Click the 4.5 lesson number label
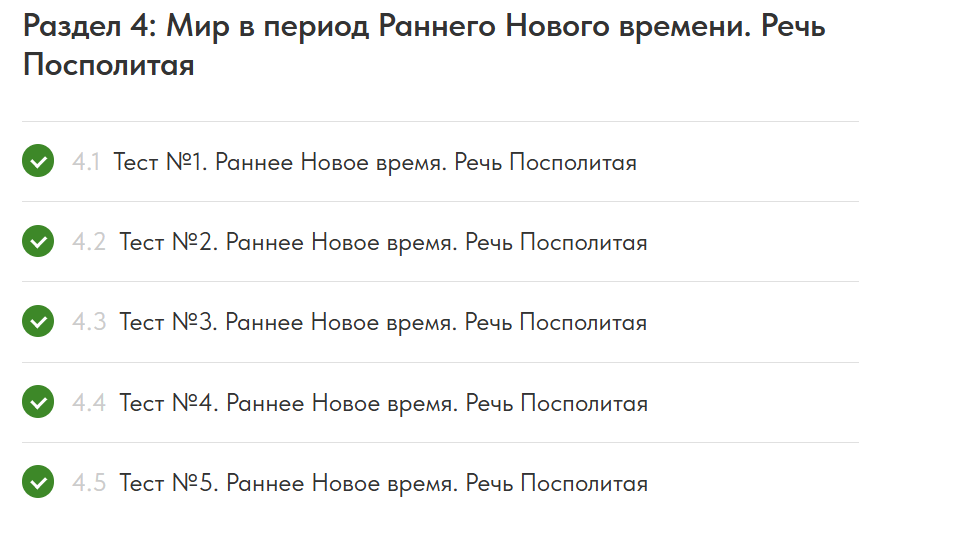This screenshot has width=972, height=545. tap(88, 483)
